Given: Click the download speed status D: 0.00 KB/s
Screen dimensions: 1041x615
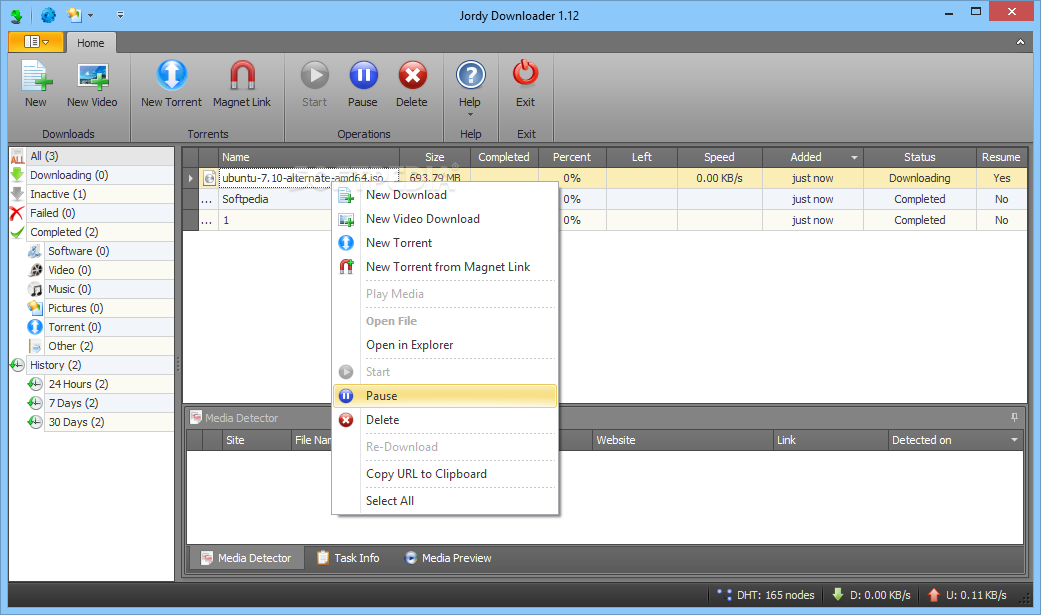Looking at the screenshot, I should (x=872, y=595).
